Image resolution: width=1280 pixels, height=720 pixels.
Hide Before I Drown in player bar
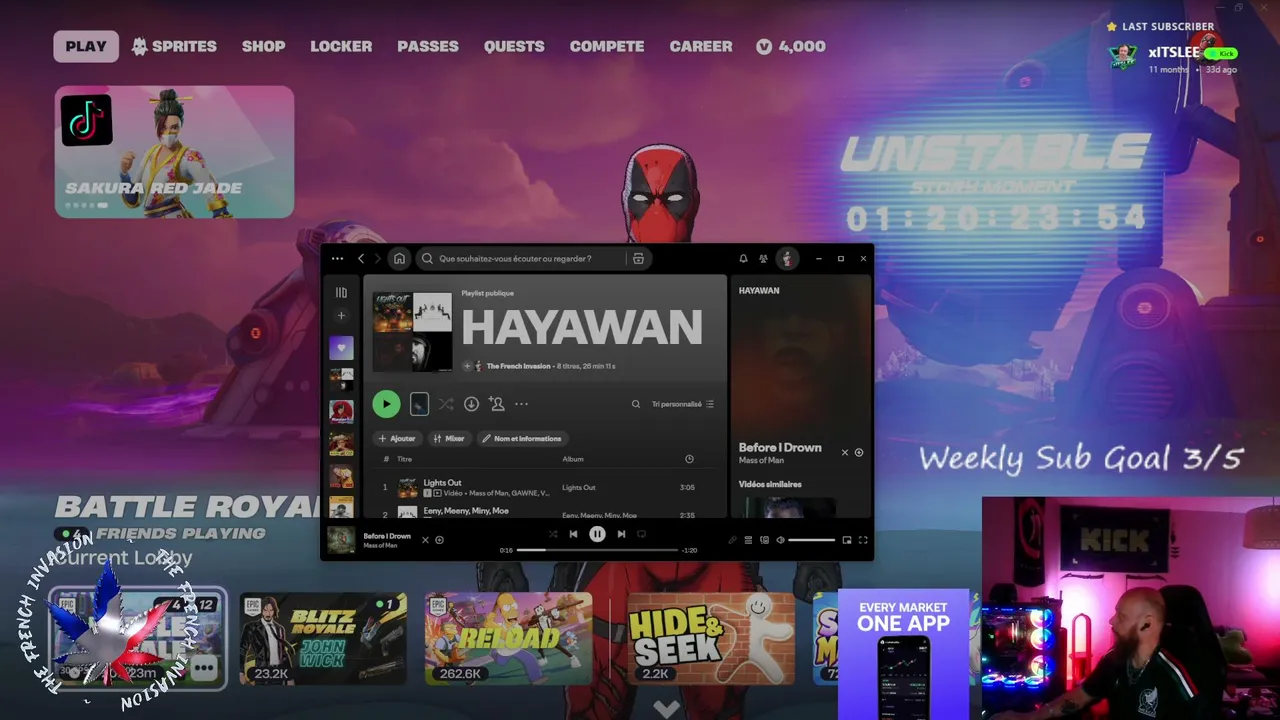(x=425, y=540)
